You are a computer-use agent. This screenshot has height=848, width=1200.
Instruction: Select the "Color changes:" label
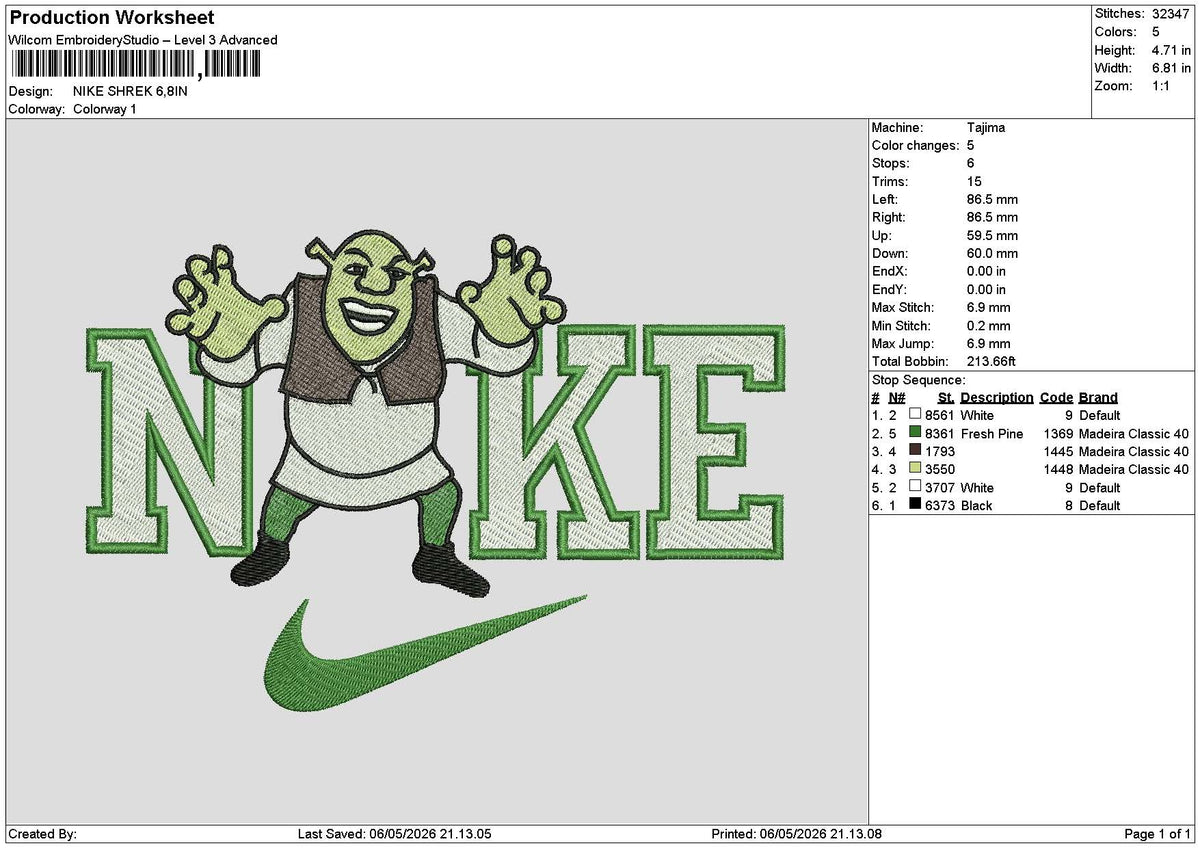[x=915, y=145]
